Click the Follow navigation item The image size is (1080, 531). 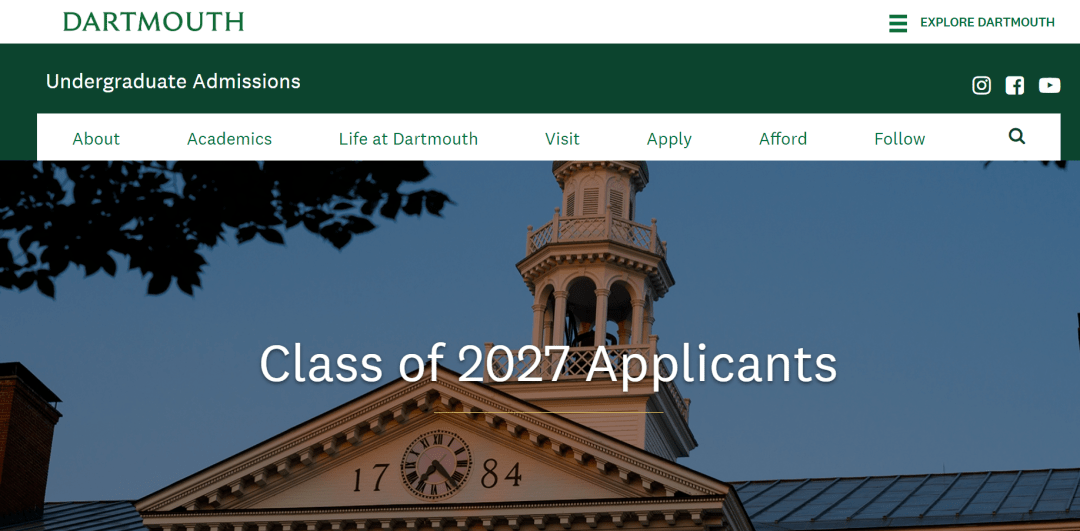tap(900, 138)
